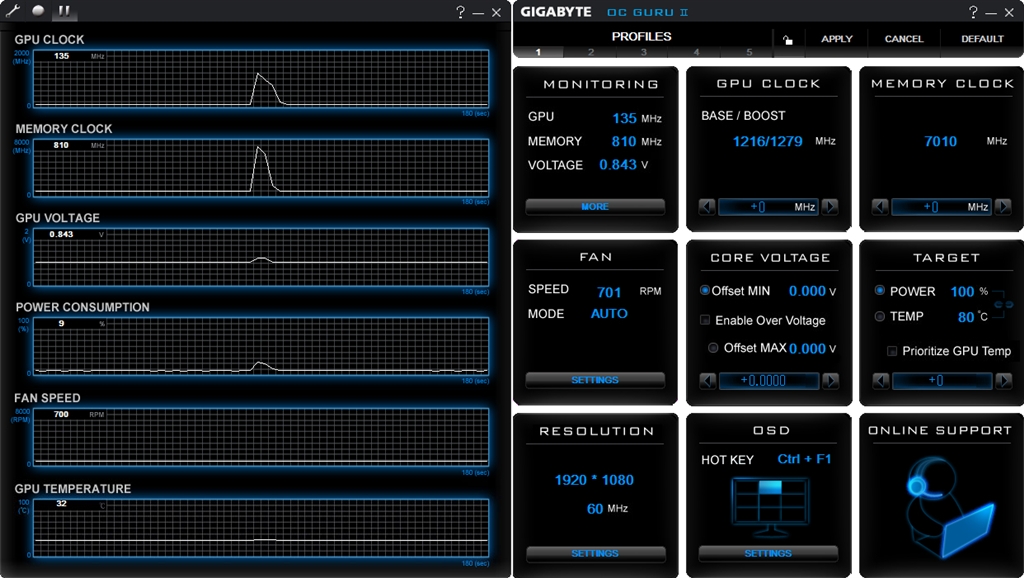Click fan speed 701 RPM value
The image size is (1024, 578).
coord(609,292)
